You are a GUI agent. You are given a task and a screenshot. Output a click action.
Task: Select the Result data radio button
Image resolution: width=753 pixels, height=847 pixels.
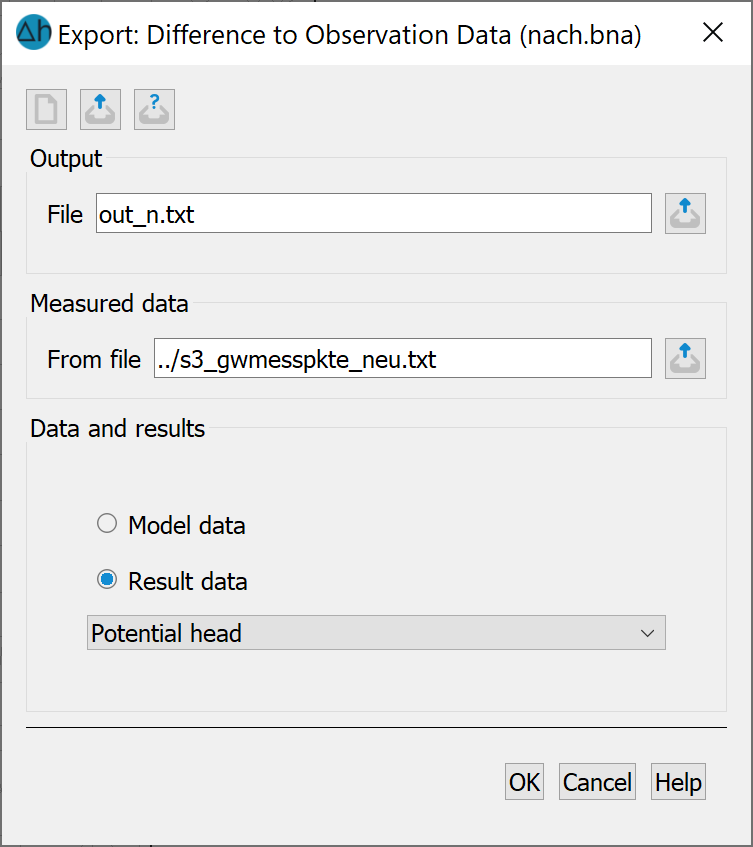pyautogui.click(x=107, y=580)
